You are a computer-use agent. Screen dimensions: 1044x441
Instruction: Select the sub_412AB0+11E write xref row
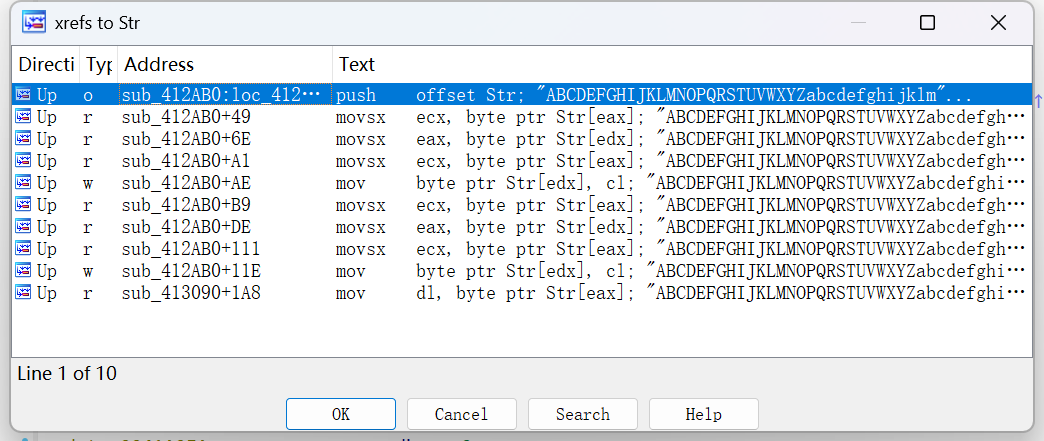pos(521,270)
